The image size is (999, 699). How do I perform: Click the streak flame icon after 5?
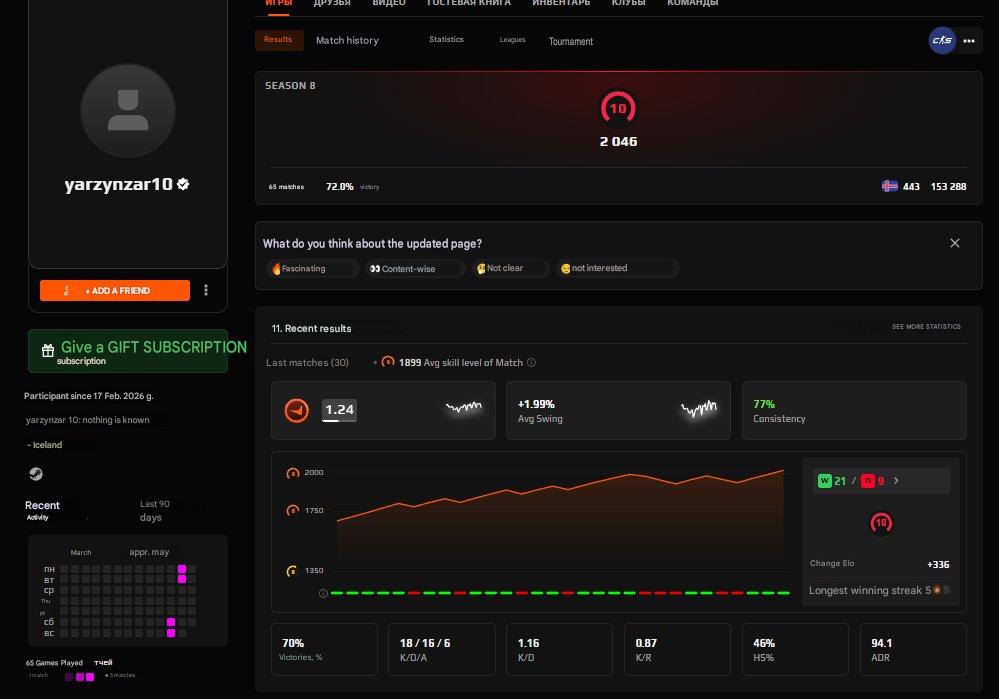pos(937,590)
